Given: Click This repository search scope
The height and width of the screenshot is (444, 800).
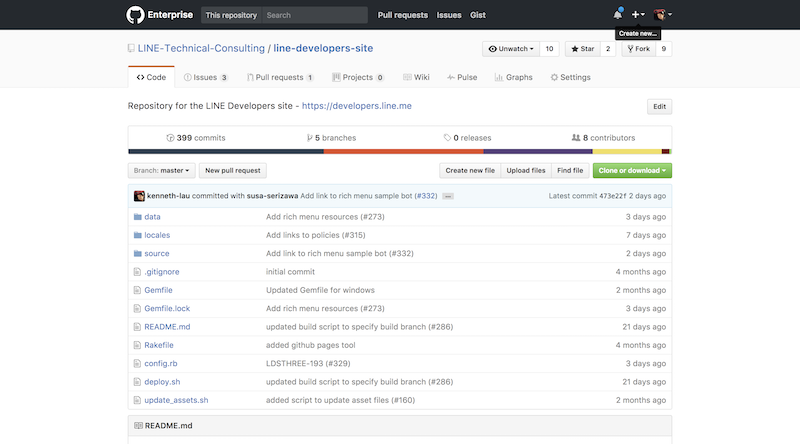Looking at the screenshot, I should coord(231,15).
